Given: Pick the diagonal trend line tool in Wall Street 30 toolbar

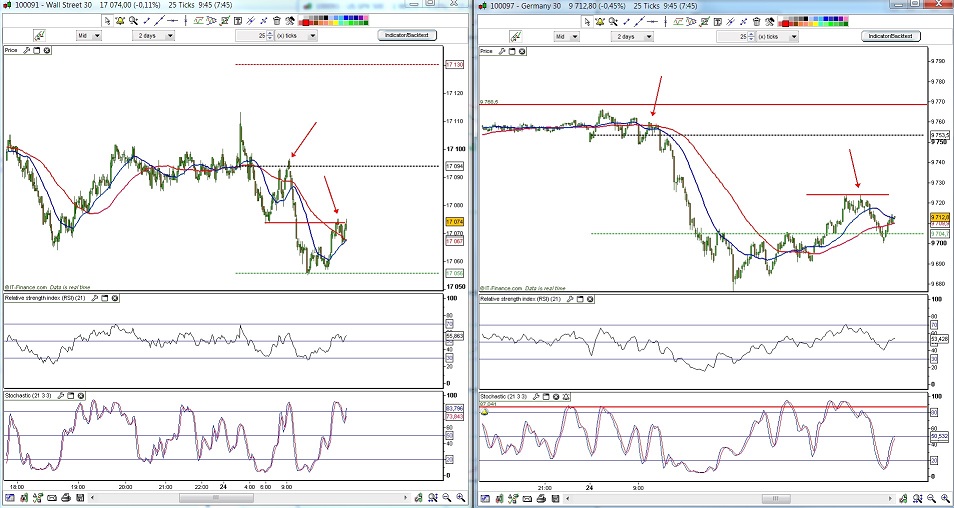Looking at the screenshot, I should pyautogui.click(x=159, y=21).
